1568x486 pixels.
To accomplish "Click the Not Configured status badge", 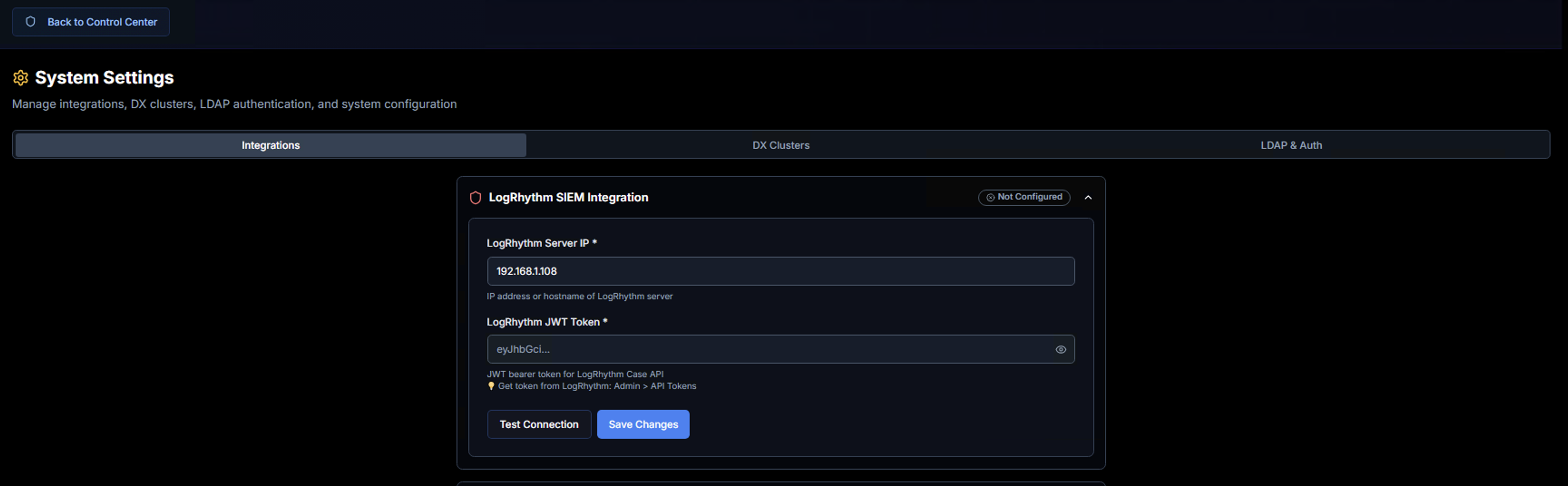I will coord(1024,197).
